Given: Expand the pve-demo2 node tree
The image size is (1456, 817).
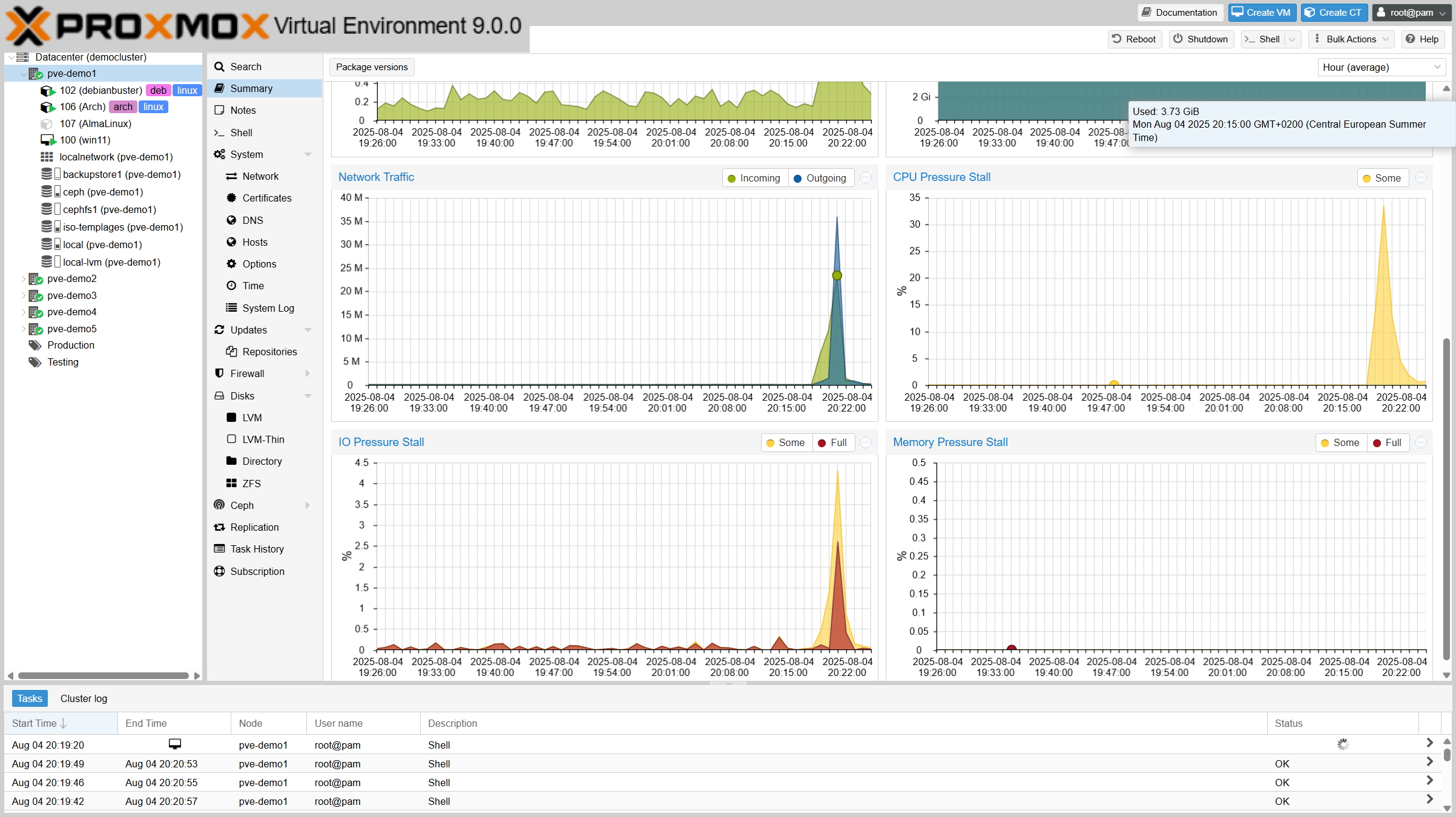Looking at the screenshot, I should (23, 278).
